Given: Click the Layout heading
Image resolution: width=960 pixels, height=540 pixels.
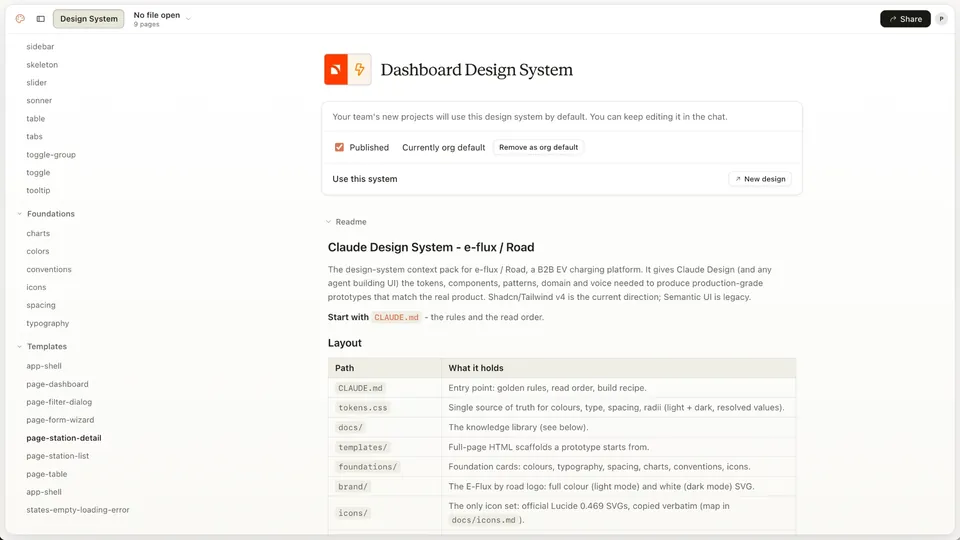Looking at the screenshot, I should coord(345,343).
